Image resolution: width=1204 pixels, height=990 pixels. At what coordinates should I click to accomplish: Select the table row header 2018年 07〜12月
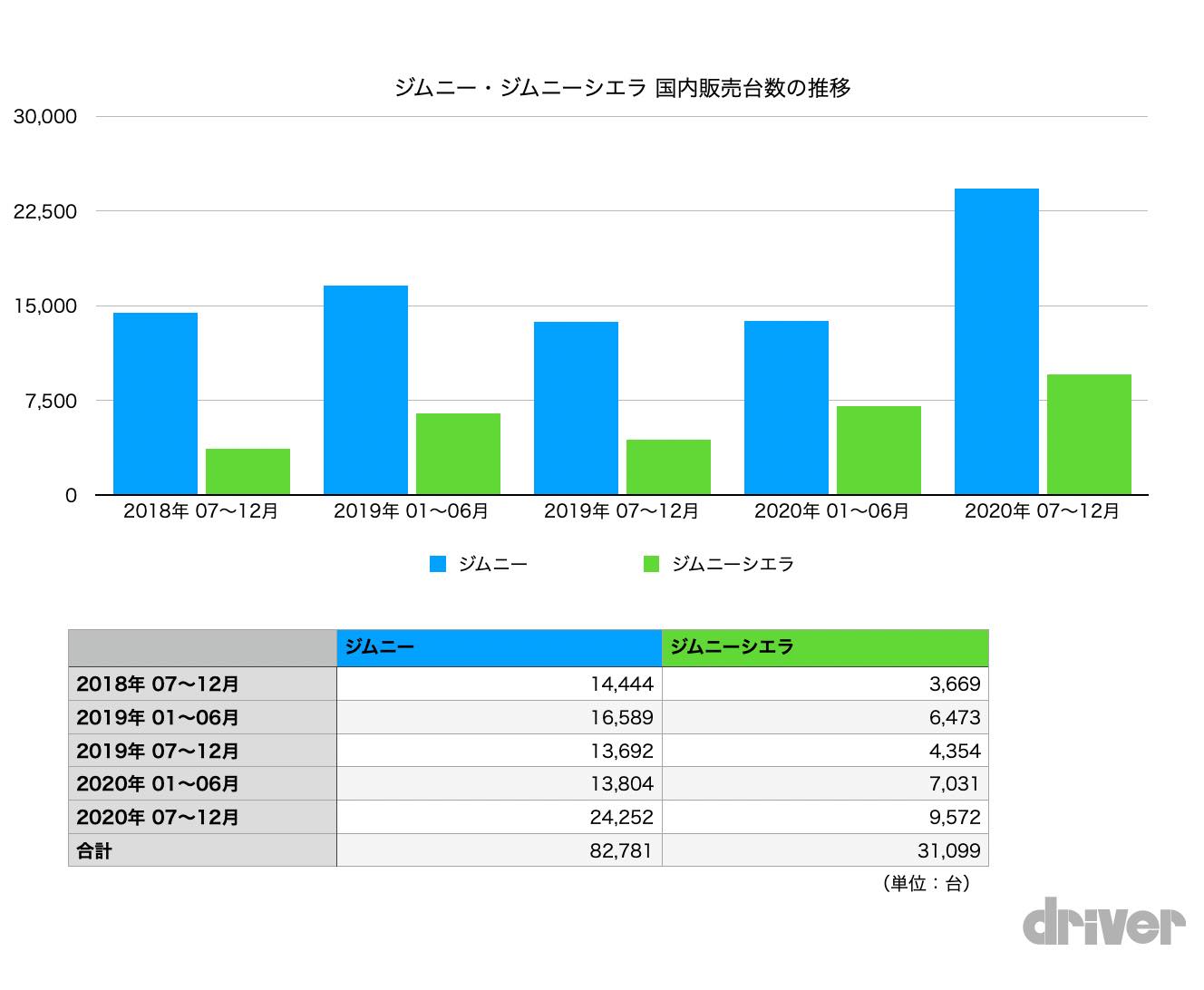tap(202, 684)
